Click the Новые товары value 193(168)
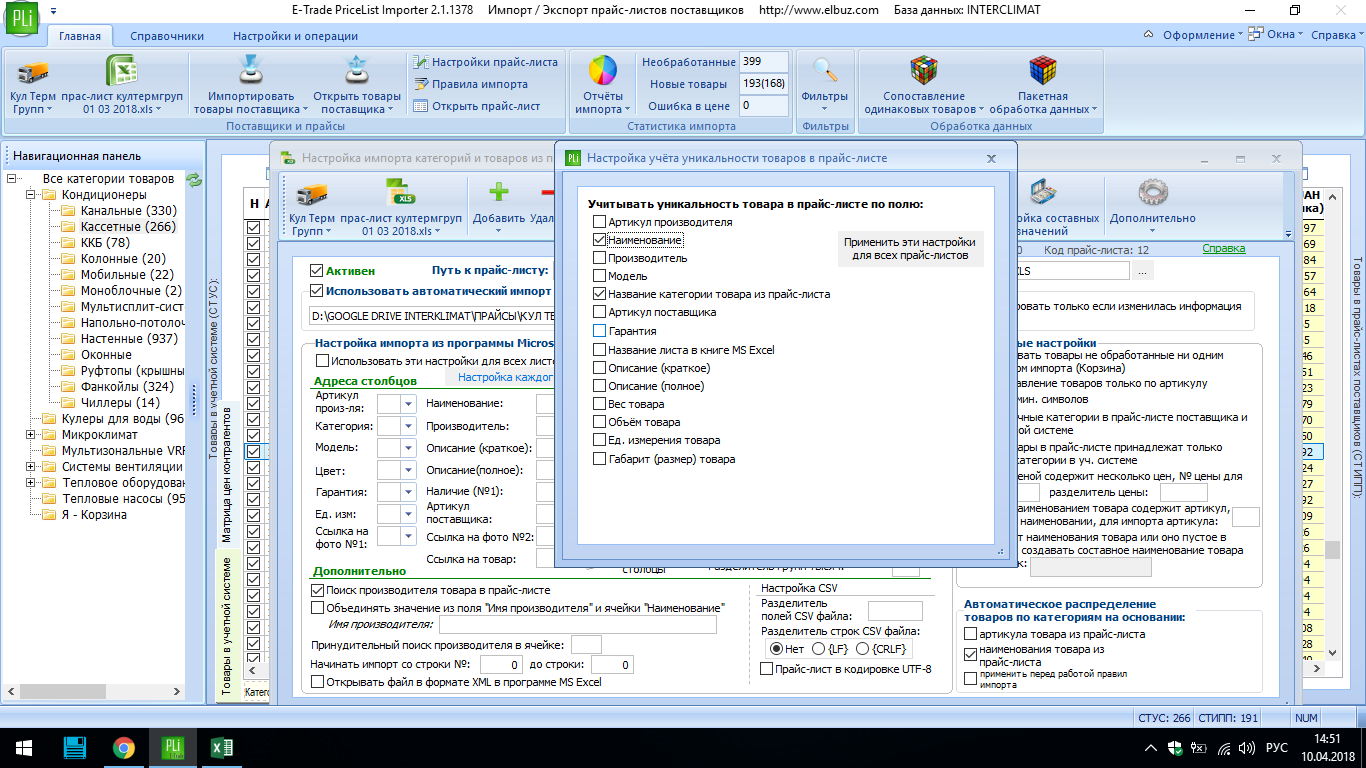Image resolution: width=1366 pixels, height=768 pixels. pyautogui.click(x=764, y=84)
